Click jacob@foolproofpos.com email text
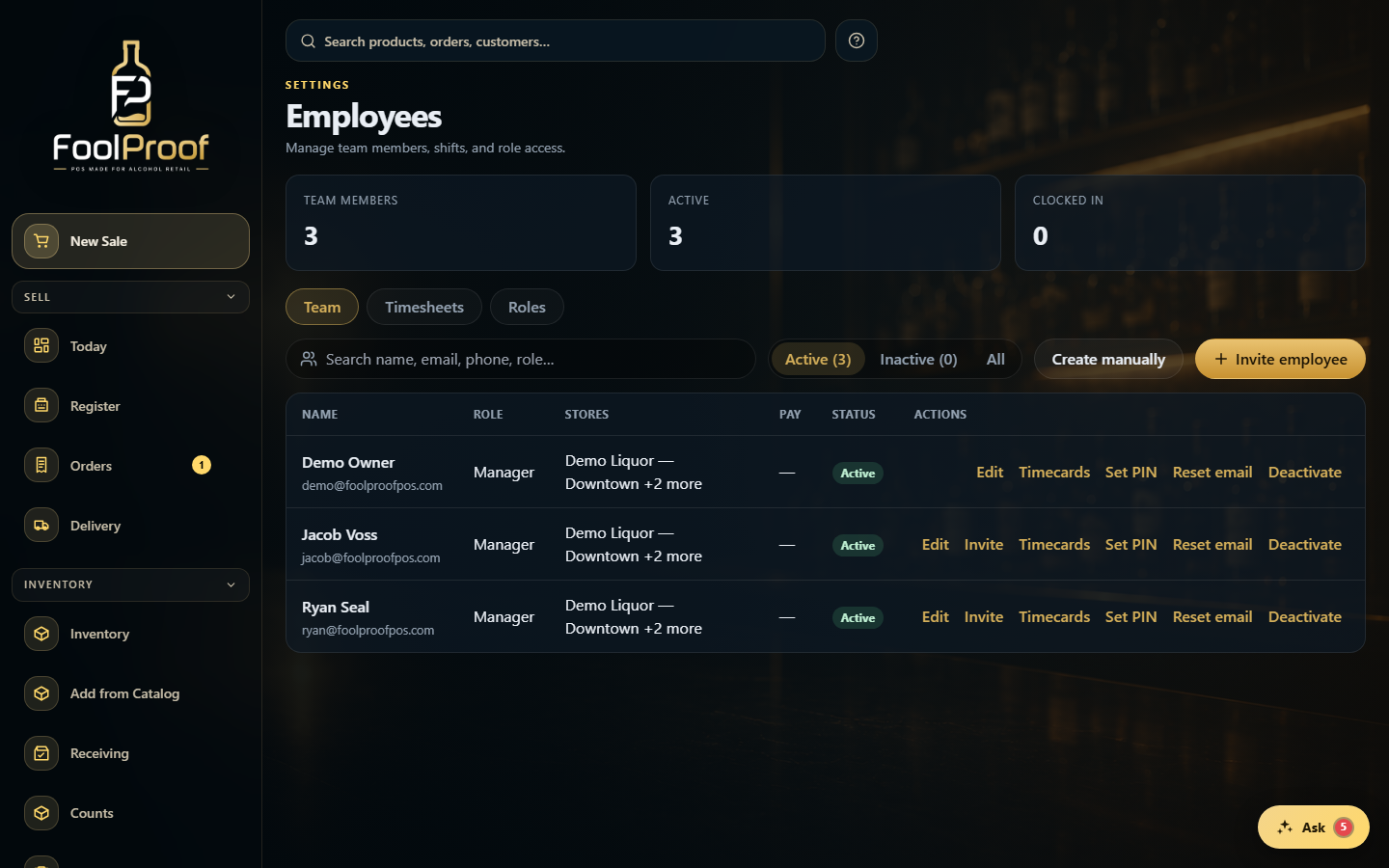Viewport: 1389px width, 868px height. pyautogui.click(x=371, y=557)
